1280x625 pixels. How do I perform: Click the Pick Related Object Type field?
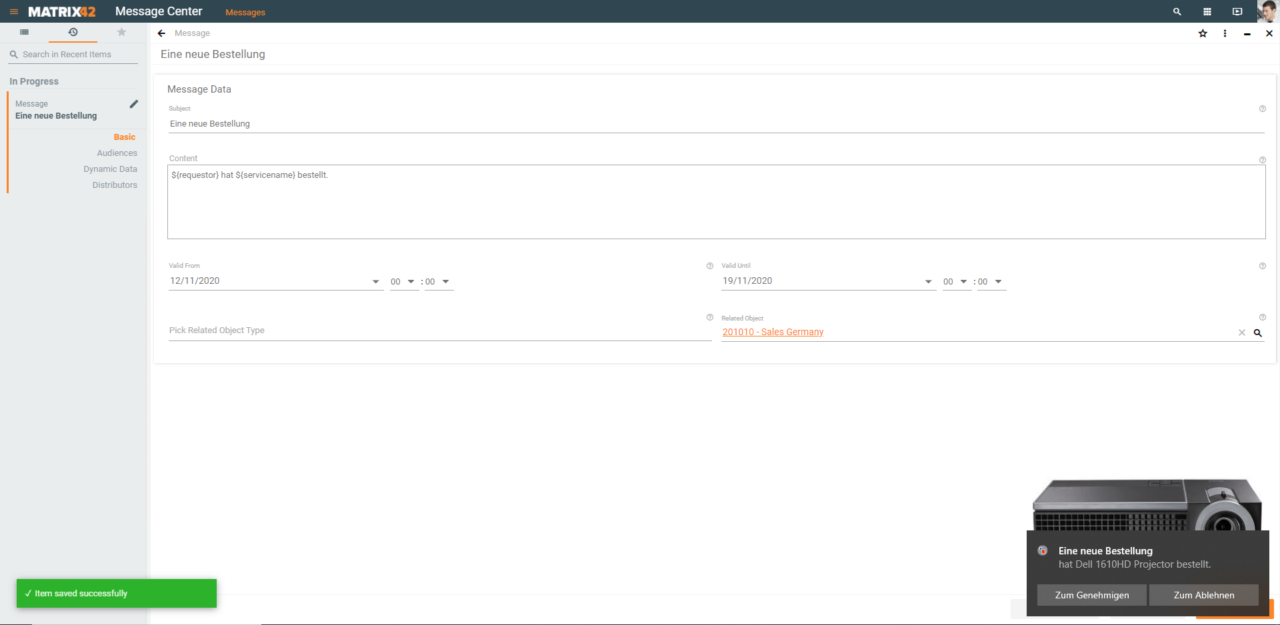pyautogui.click(x=438, y=331)
